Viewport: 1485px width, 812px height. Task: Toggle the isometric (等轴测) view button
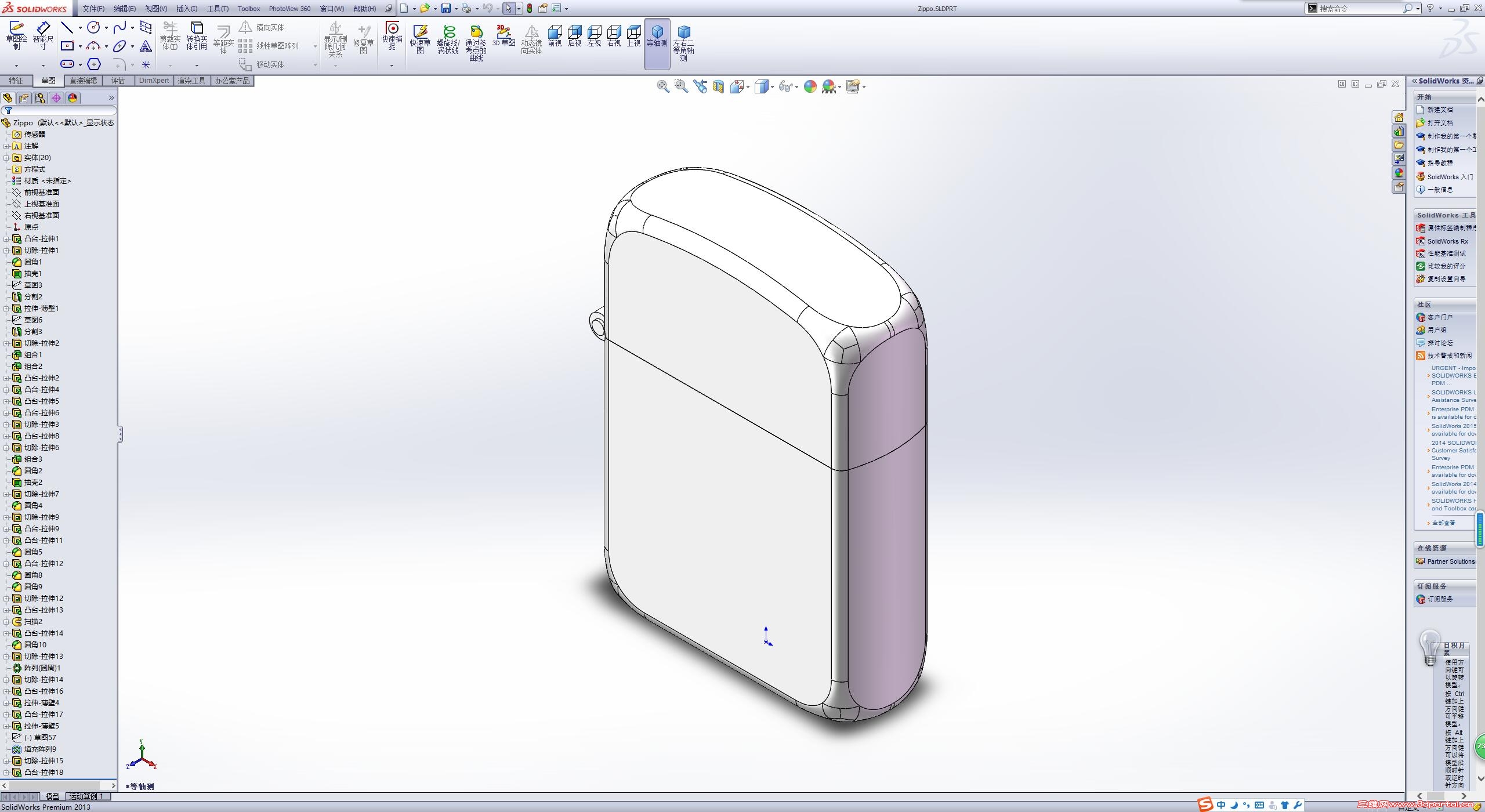(x=657, y=35)
